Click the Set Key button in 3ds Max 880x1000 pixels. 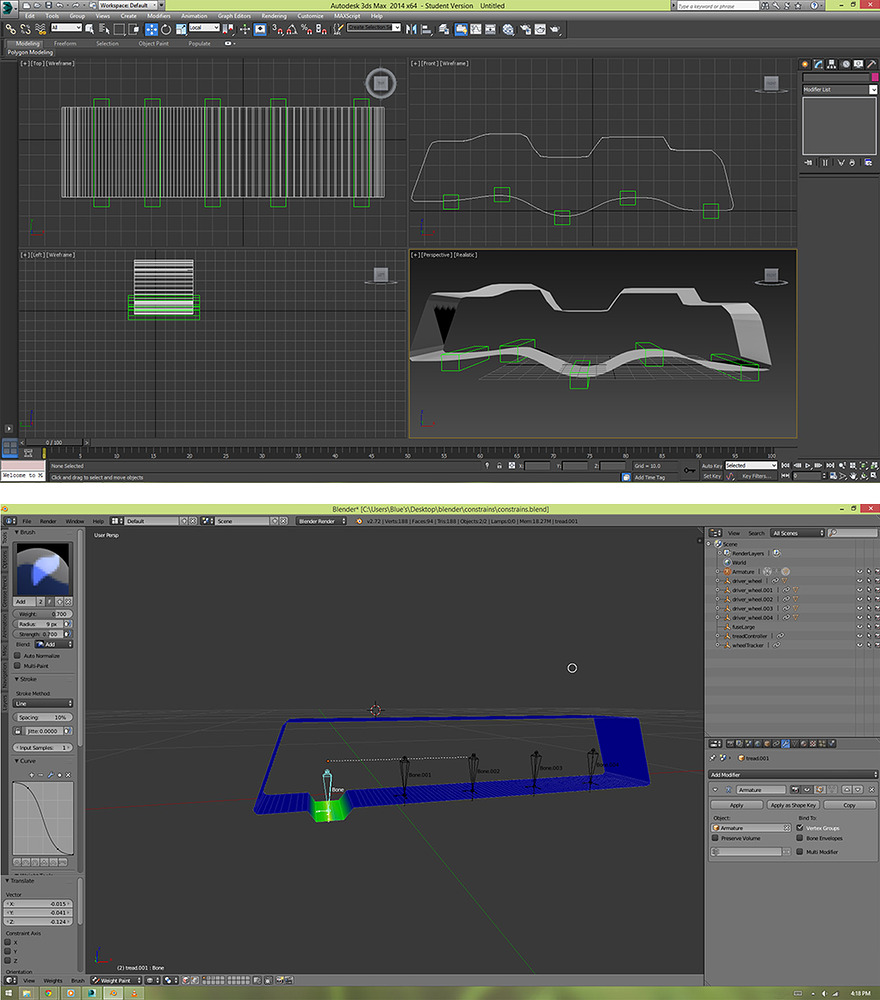[x=712, y=476]
